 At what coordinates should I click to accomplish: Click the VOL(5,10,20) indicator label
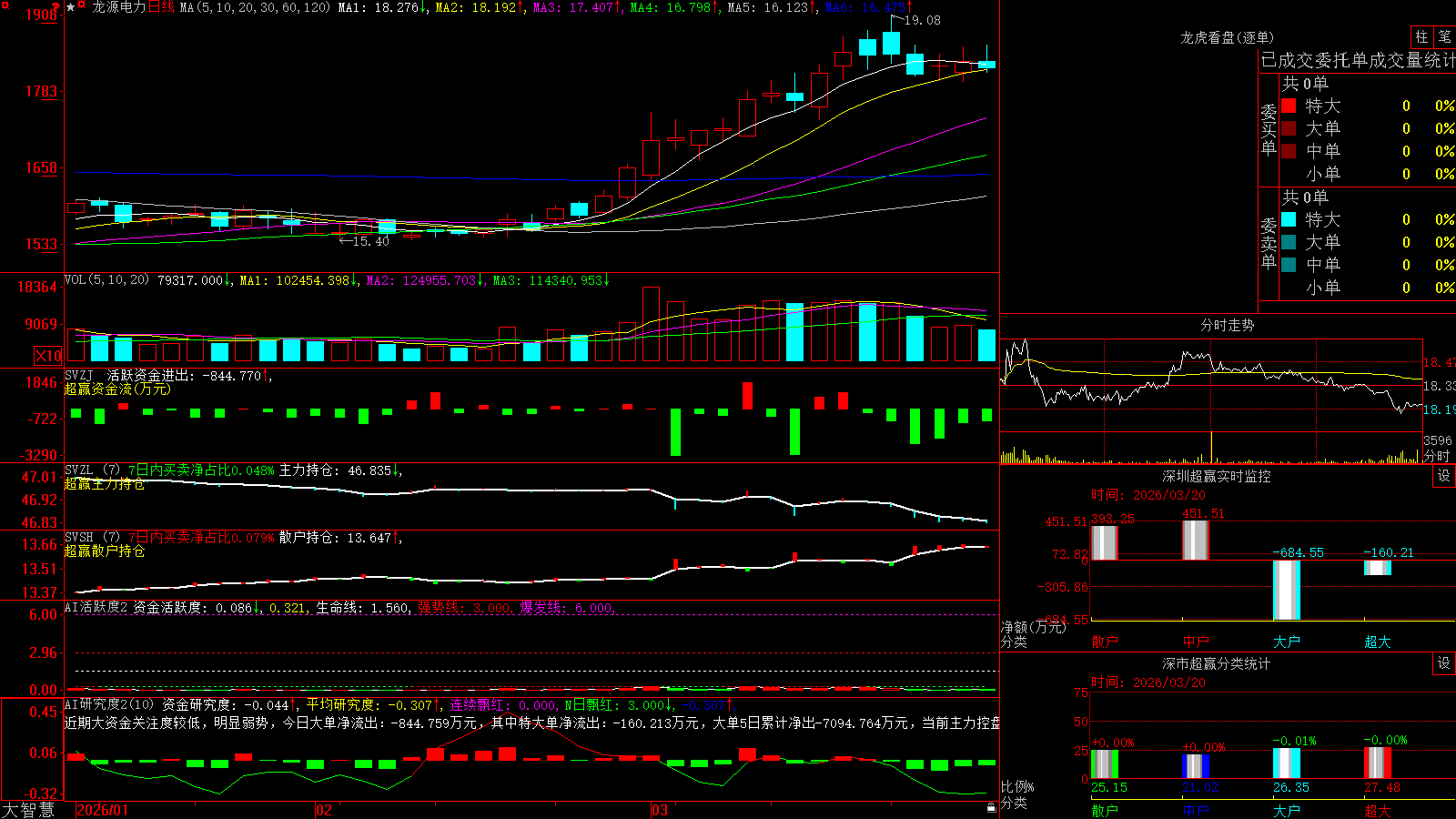(107, 280)
